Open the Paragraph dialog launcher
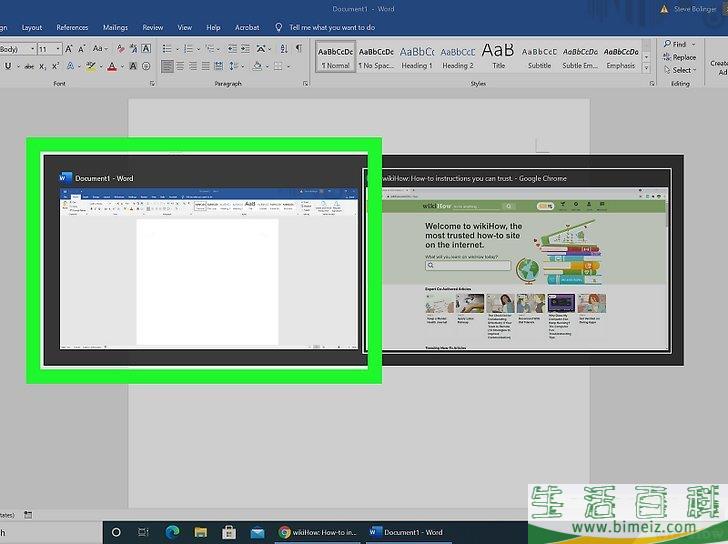Screen dimensions: 728x544 [x=306, y=84]
